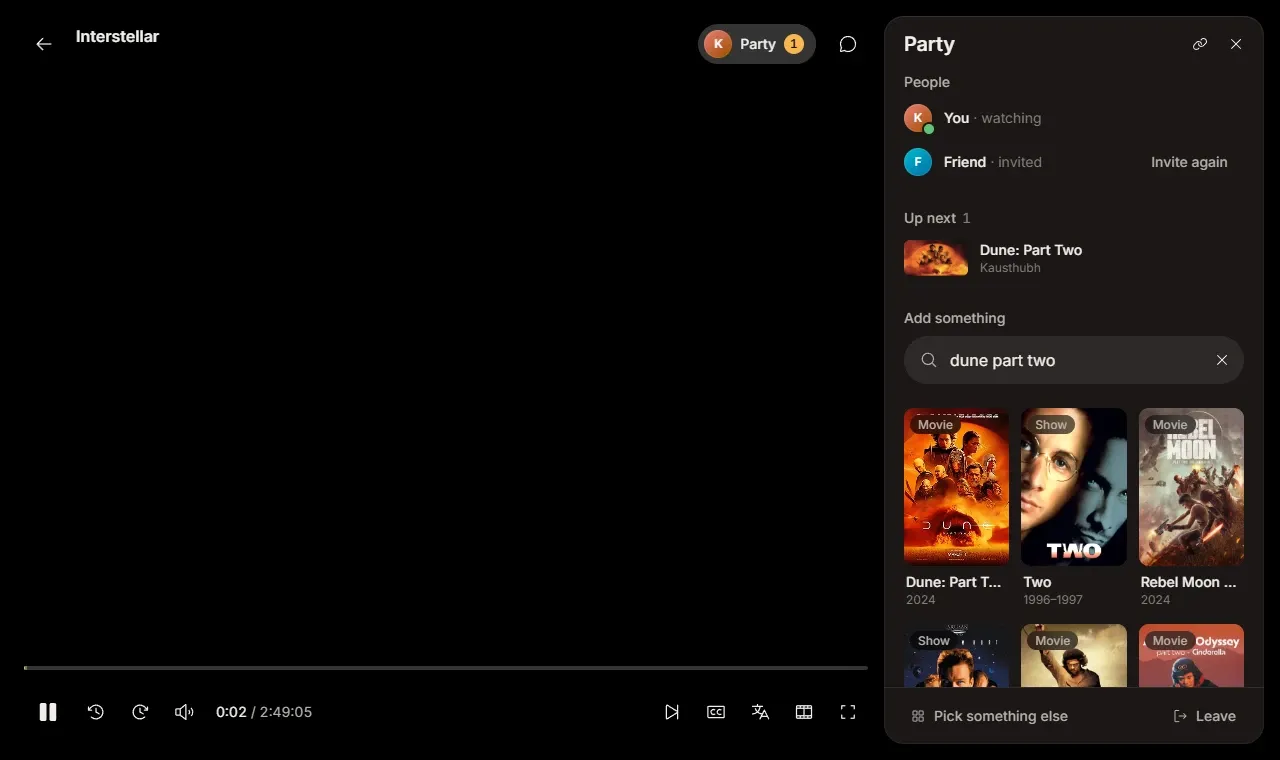Select Dune: Part Two in Up next
Viewport: 1280px width, 760px height.
1074,258
